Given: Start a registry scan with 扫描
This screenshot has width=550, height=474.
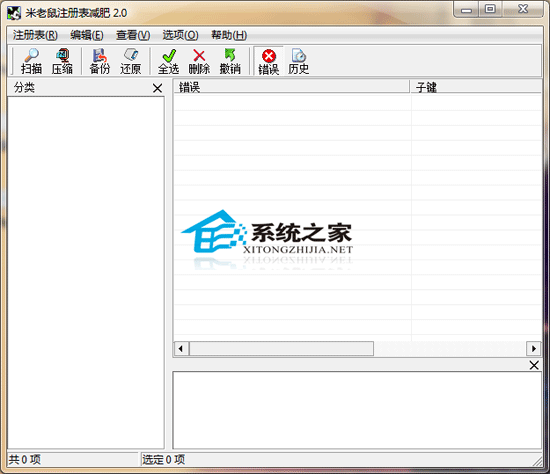Looking at the screenshot, I should 31,61.
